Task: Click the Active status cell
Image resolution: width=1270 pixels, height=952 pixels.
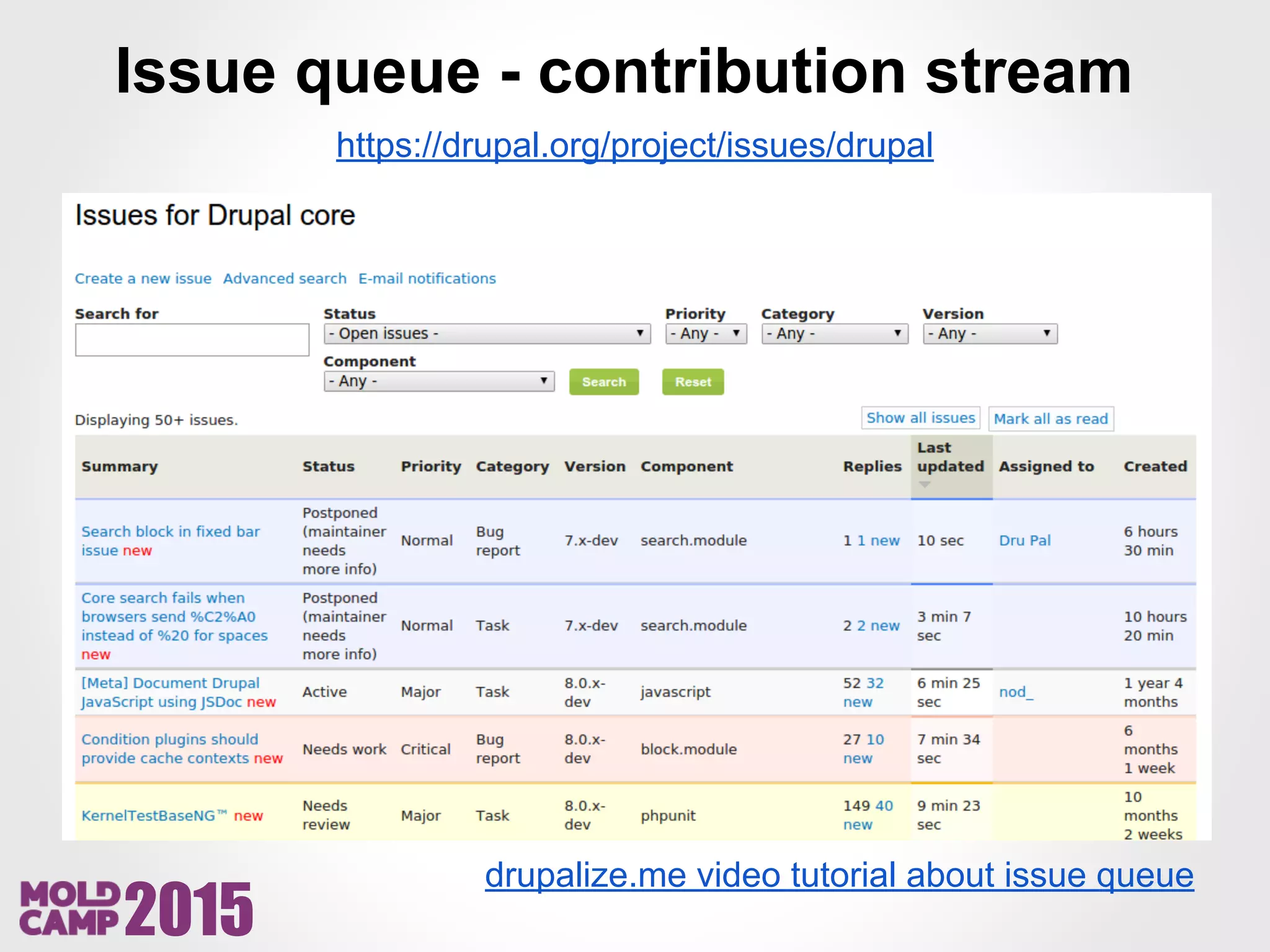Action: (324, 692)
